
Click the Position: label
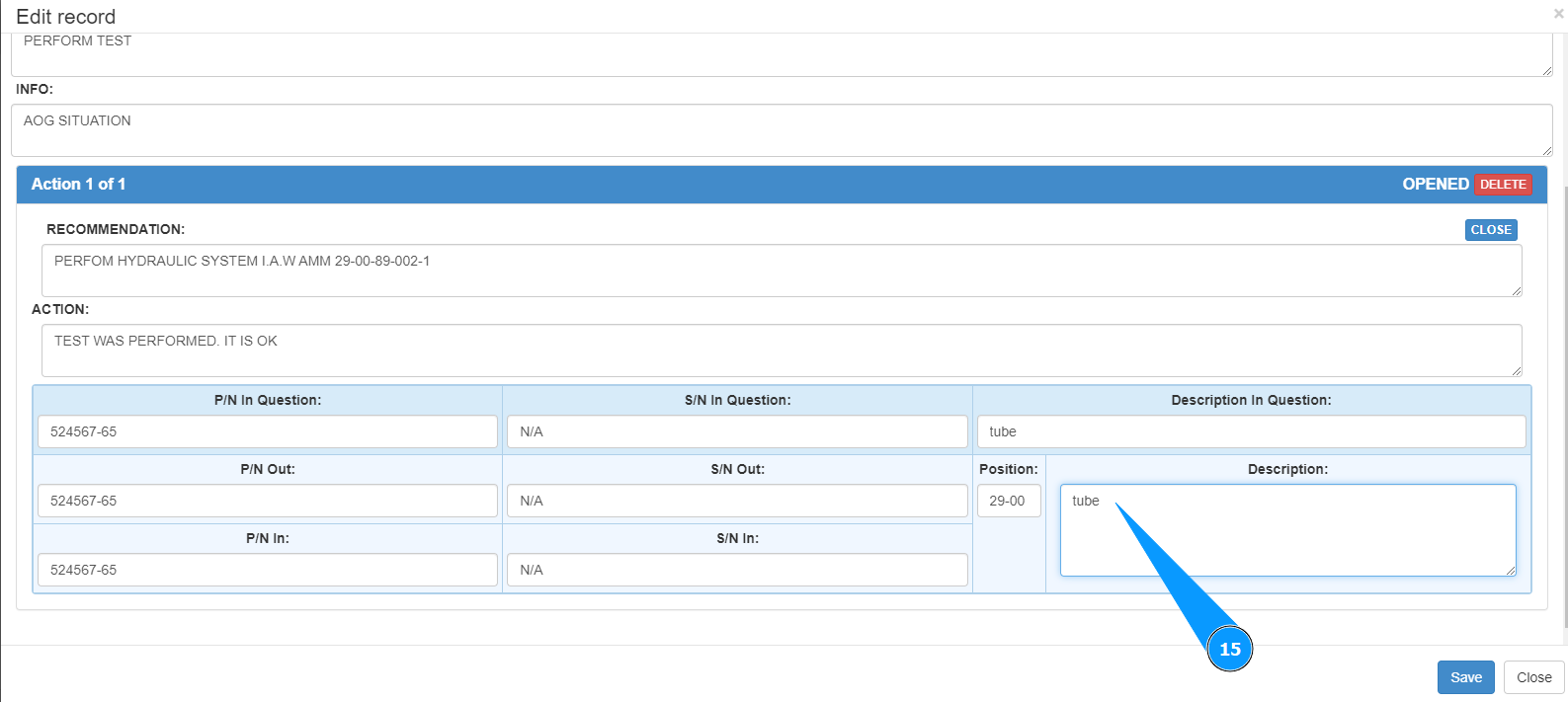[1009, 469]
